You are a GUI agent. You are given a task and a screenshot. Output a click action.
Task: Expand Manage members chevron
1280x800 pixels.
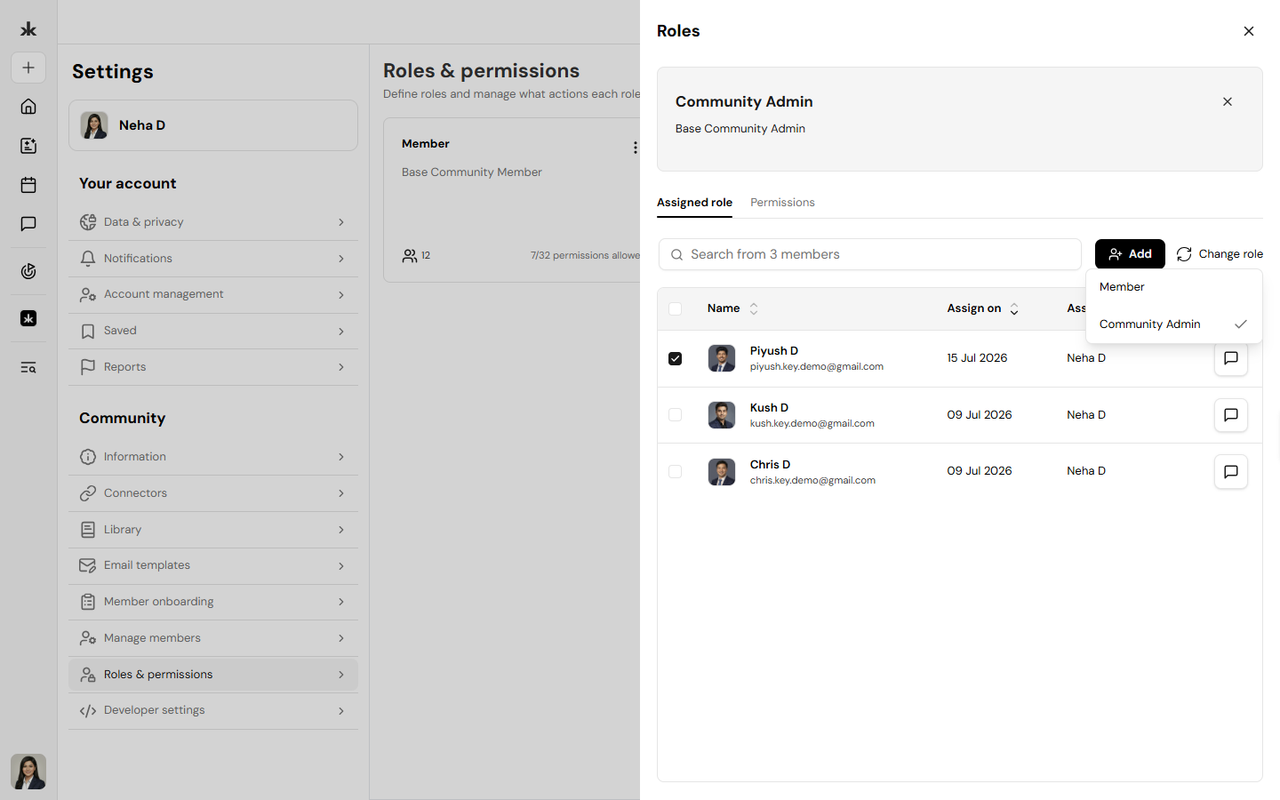(341, 638)
